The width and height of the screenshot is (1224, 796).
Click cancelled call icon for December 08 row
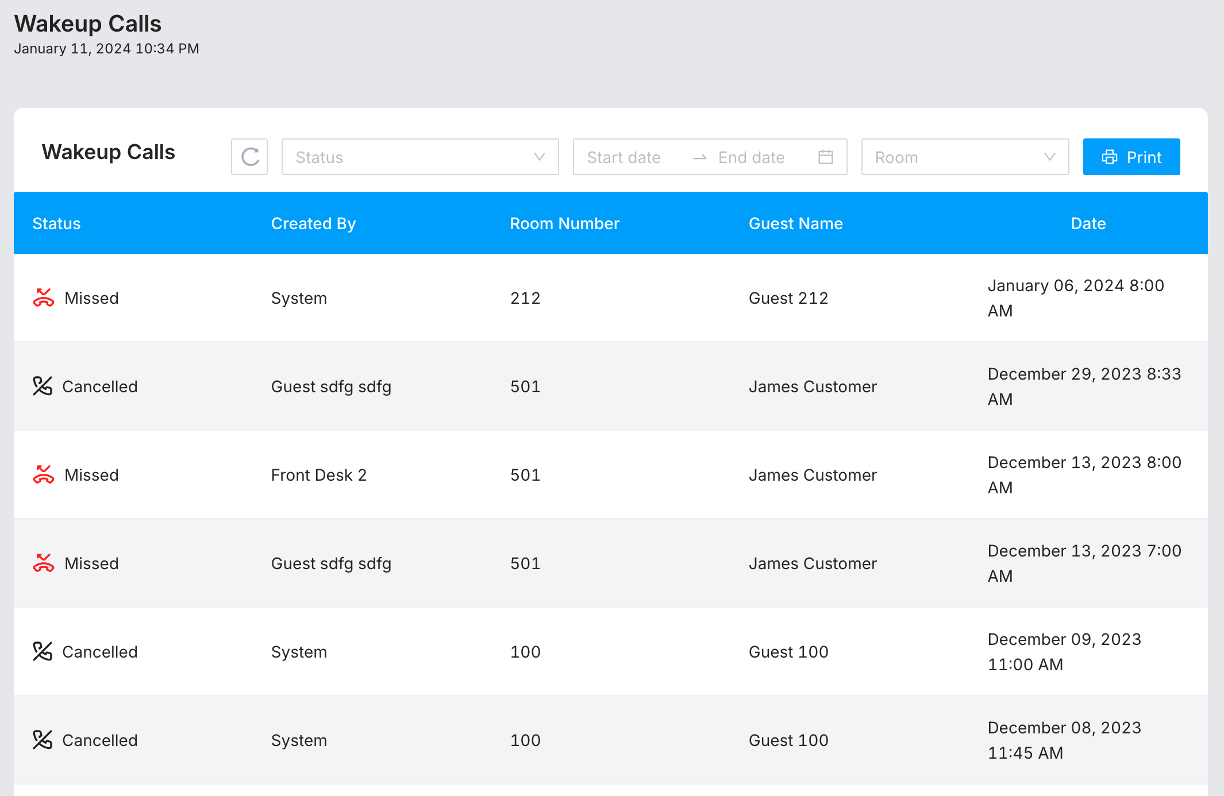[x=42, y=740]
